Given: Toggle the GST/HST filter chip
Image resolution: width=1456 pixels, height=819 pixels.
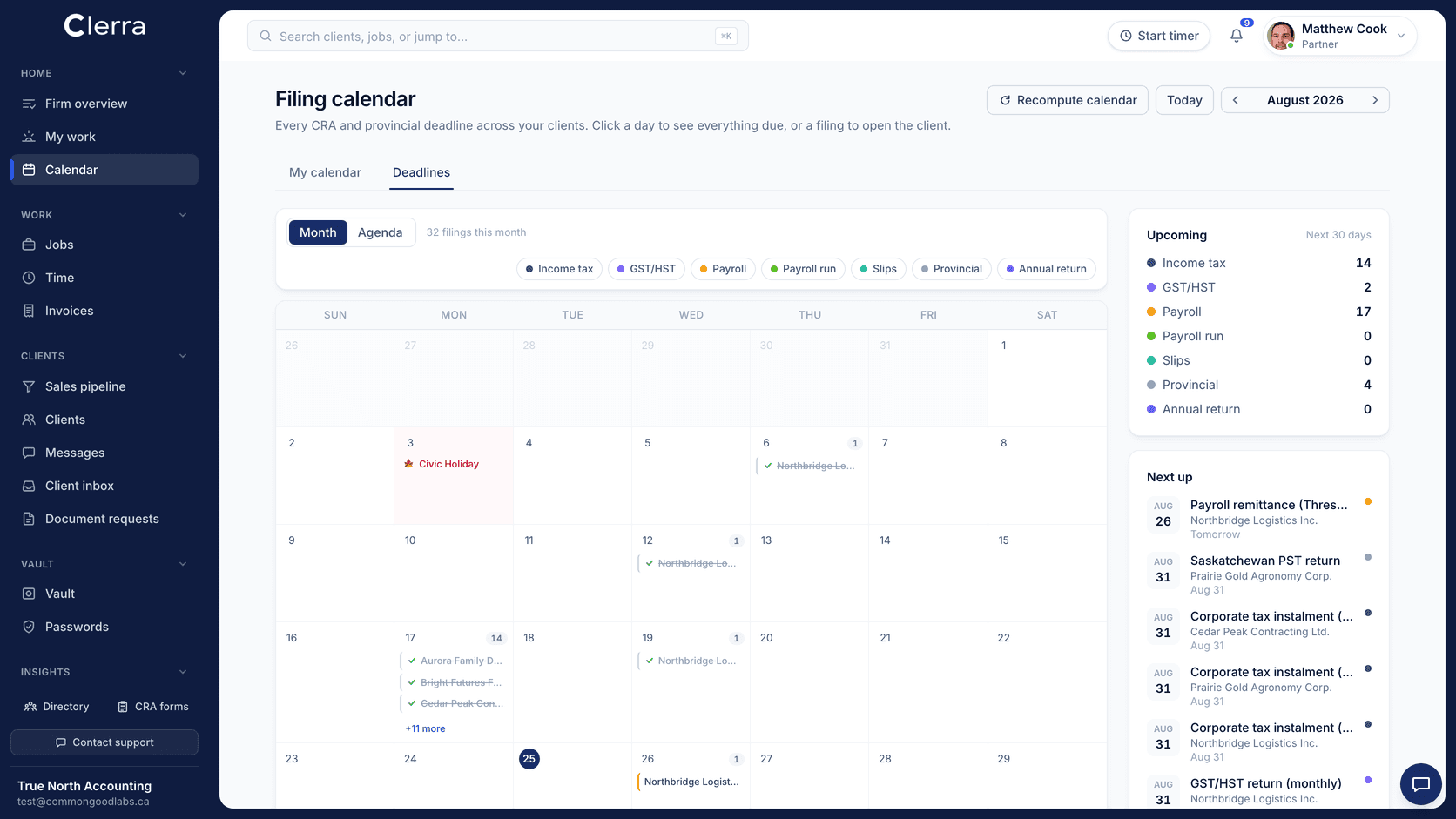Looking at the screenshot, I should click(646, 269).
